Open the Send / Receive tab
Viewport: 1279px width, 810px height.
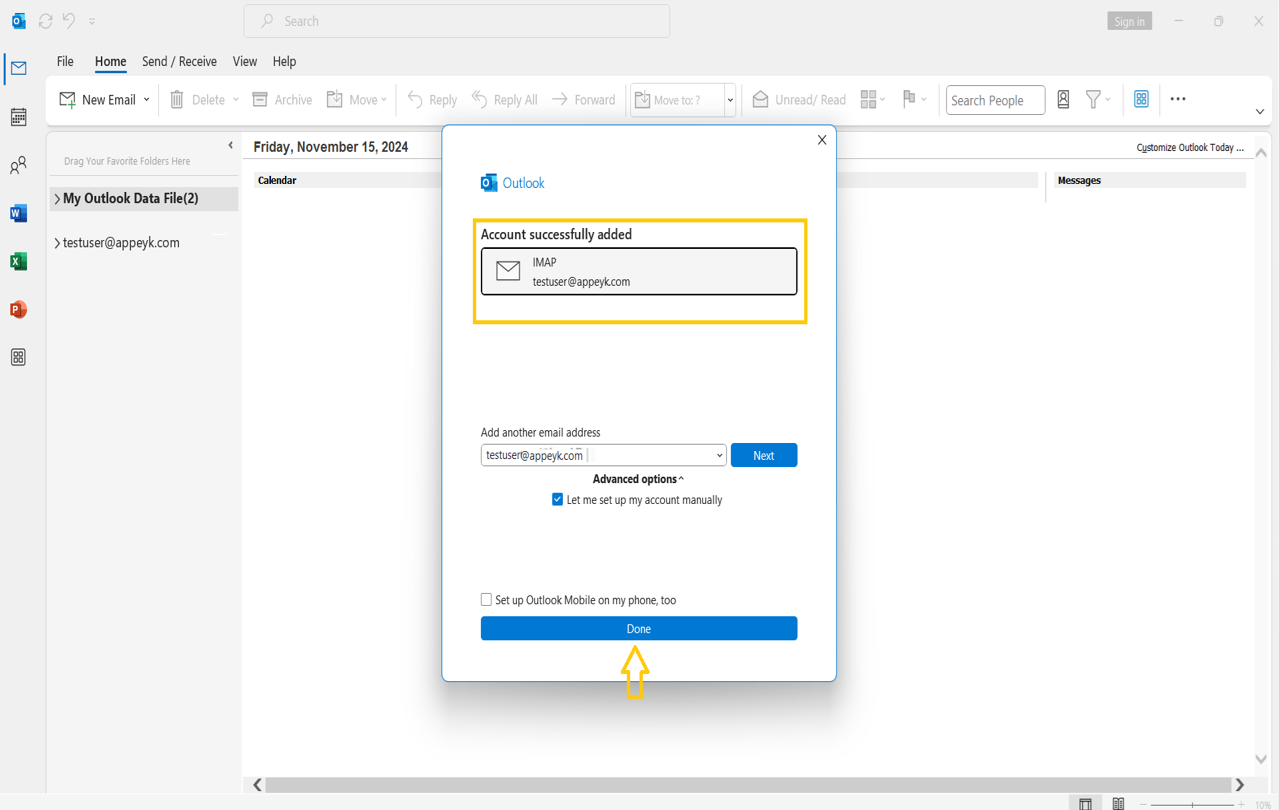pyautogui.click(x=179, y=61)
